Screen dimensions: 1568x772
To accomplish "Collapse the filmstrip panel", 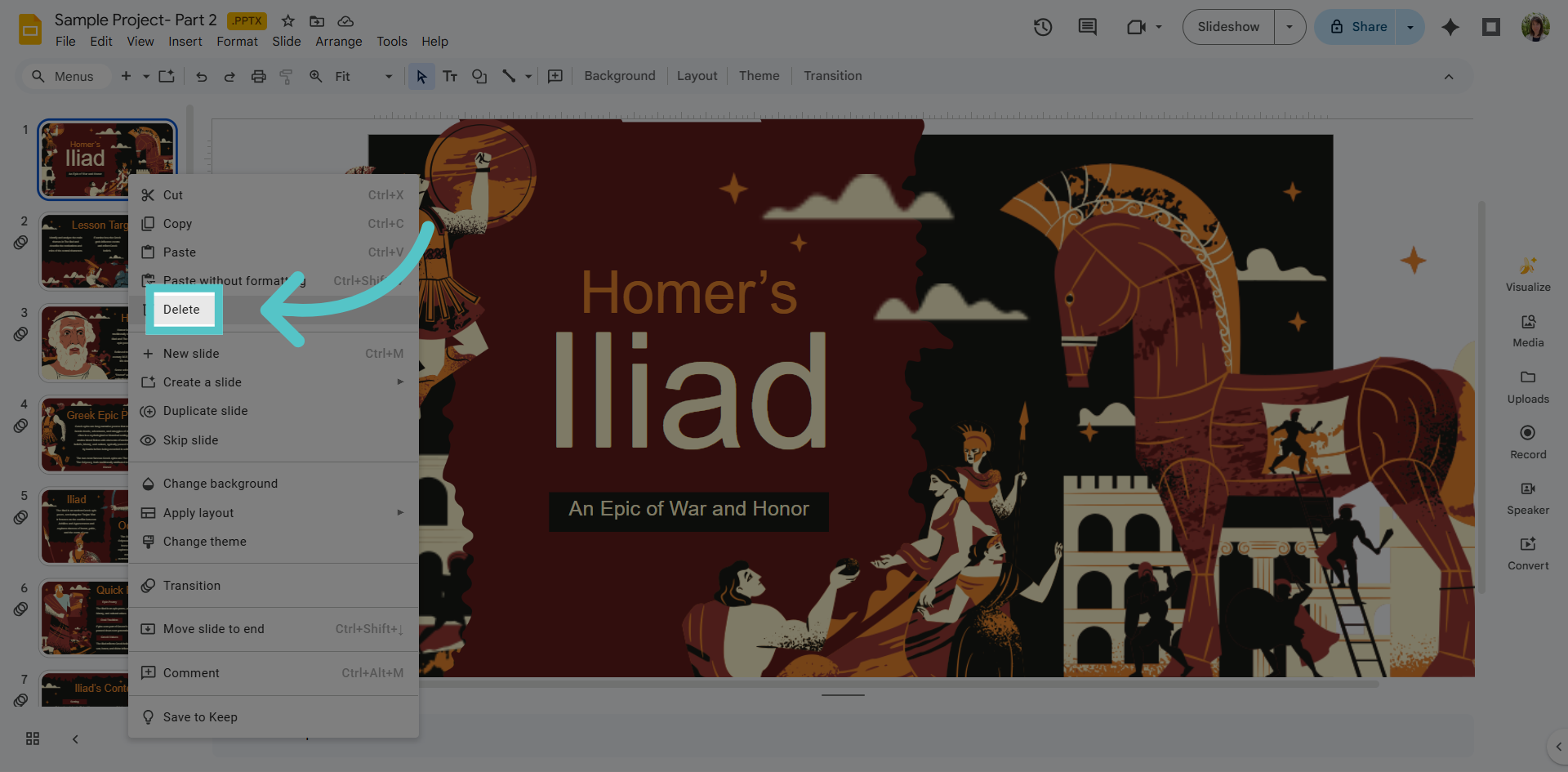I will [75, 739].
